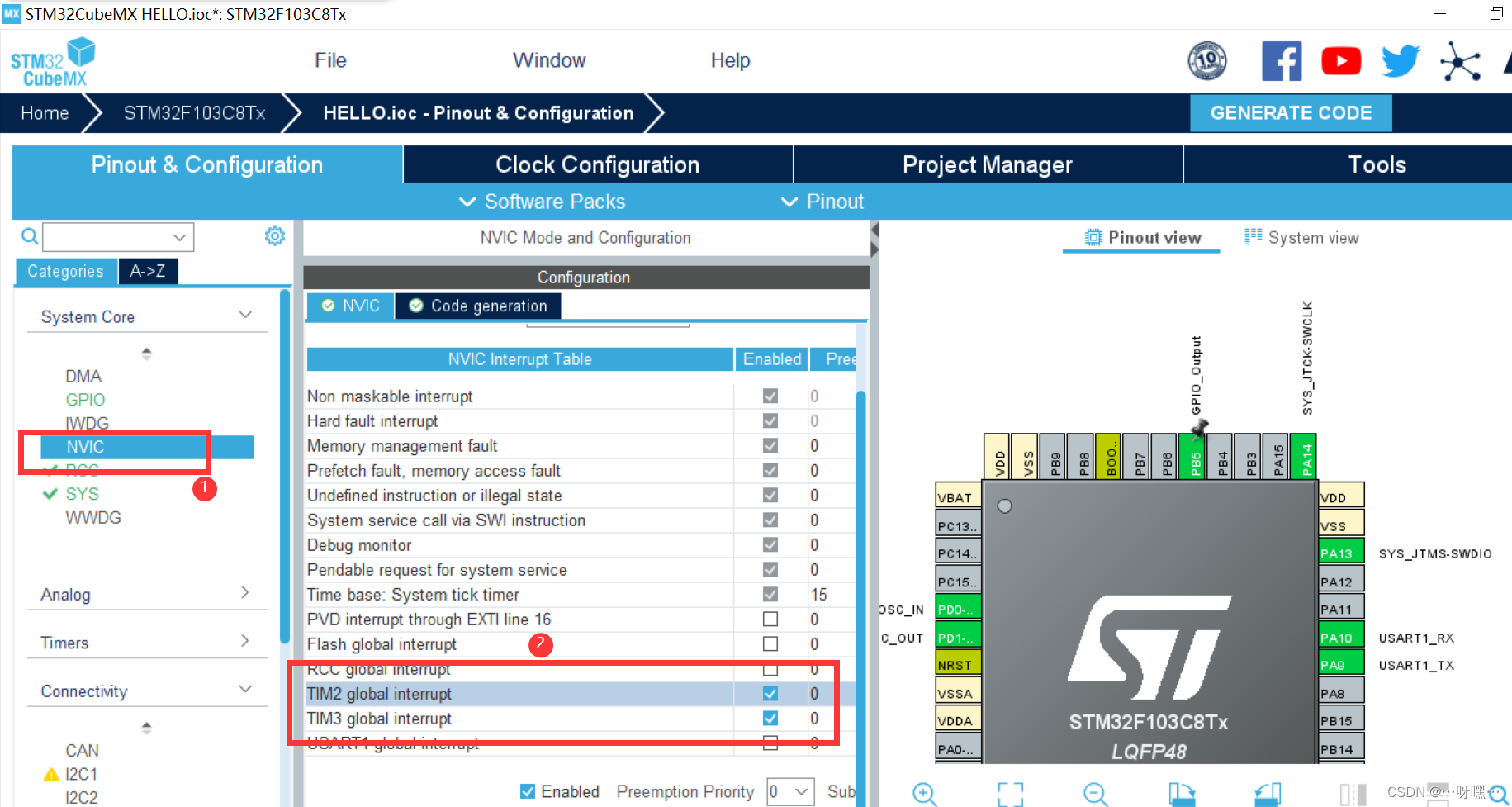Enable the Flash global interrupt

770,644
